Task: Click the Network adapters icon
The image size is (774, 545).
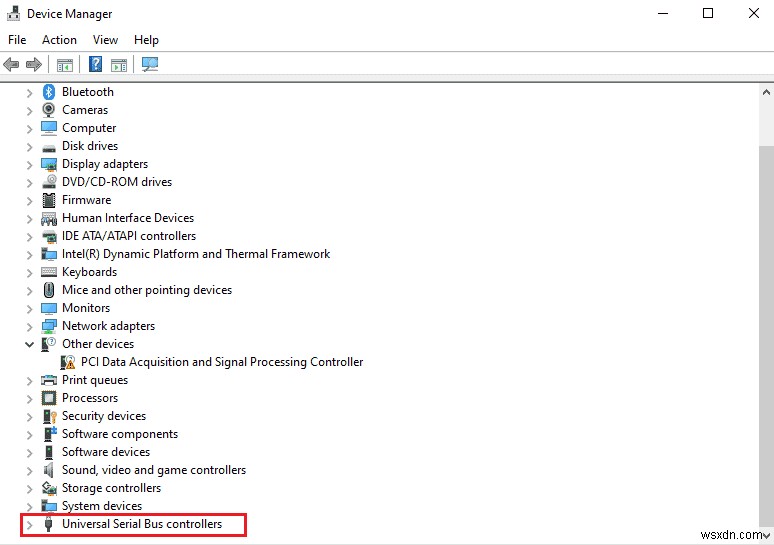Action: (49, 326)
